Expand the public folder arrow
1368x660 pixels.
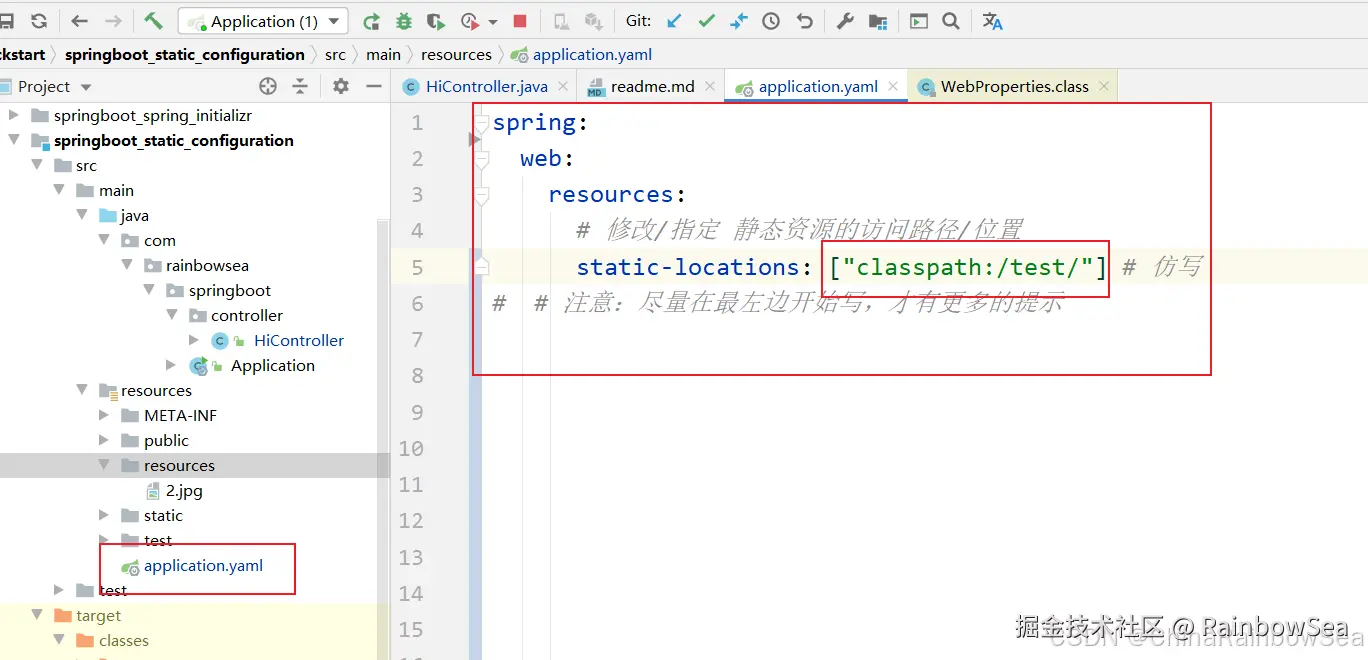104,440
